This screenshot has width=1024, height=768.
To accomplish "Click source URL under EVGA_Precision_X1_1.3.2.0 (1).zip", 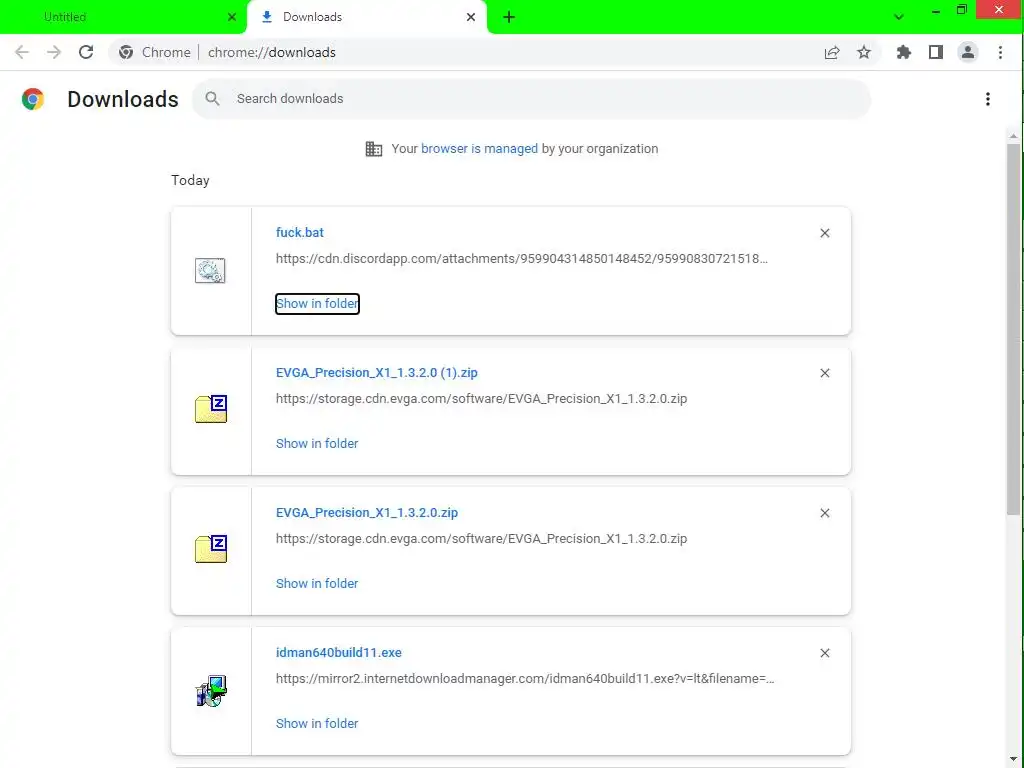I will [481, 399].
